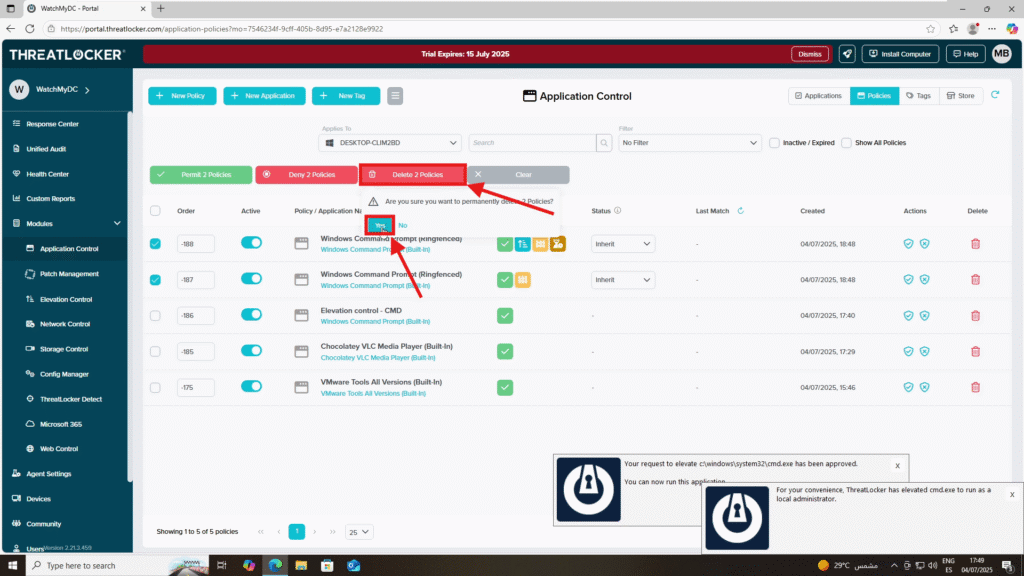1024x576 pixels.
Task: Open Status Inherit dropdown in order -187 row
Action: coord(622,280)
